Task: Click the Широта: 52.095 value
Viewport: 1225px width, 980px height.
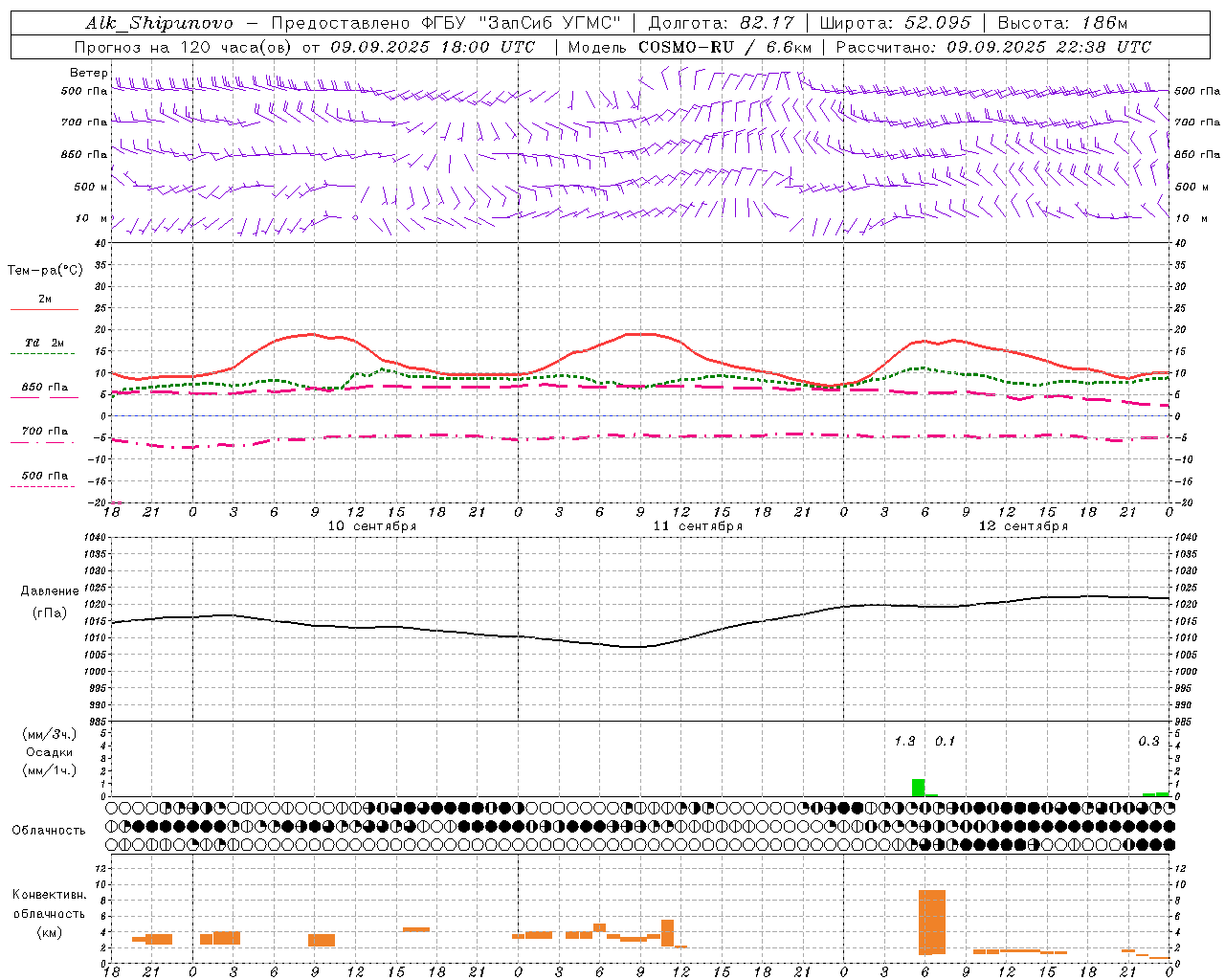Action: (x=896, y=23)
